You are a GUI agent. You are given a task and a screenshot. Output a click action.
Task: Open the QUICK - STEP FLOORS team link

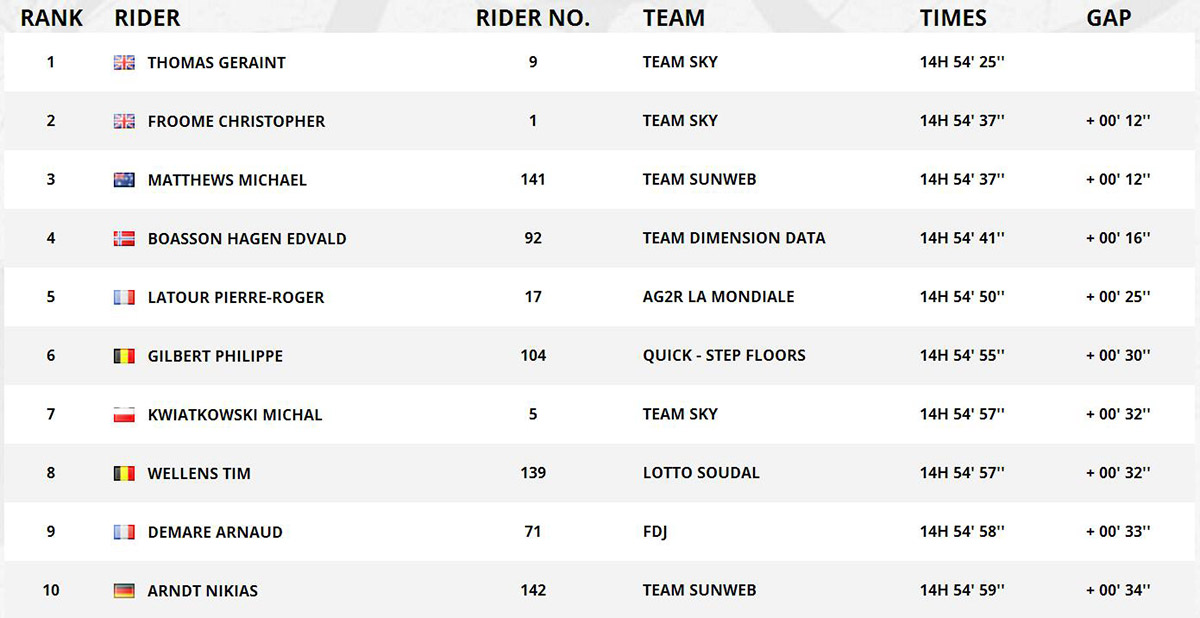coord(724,355)
